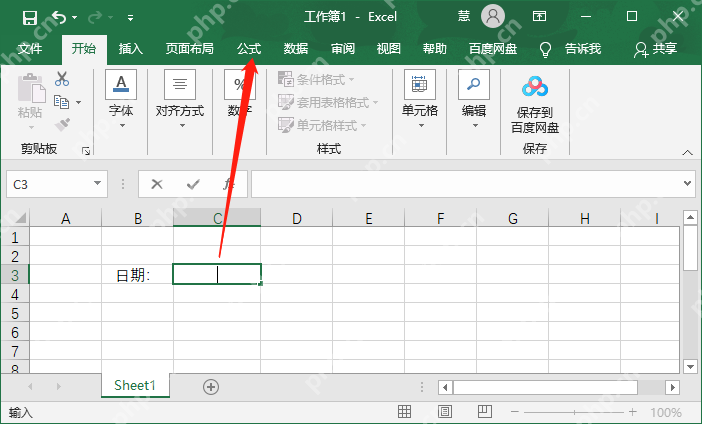This screenshot has width=702, height=424.
Task: Open the 编辑 editing group dropdown
Action: pyautogui.click(x=474, y=100)
